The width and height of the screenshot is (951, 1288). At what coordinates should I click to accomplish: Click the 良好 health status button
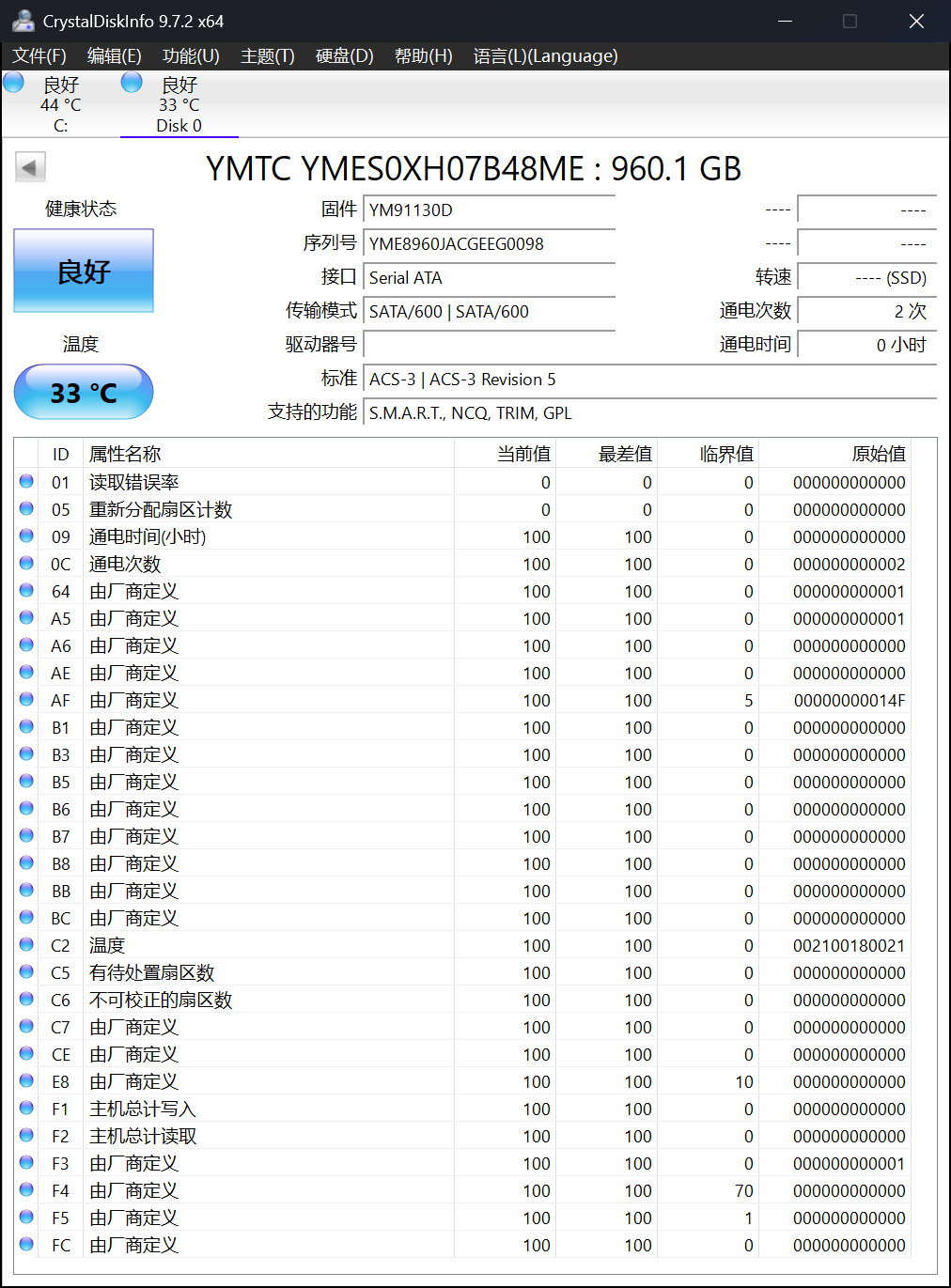coord(84,272)
